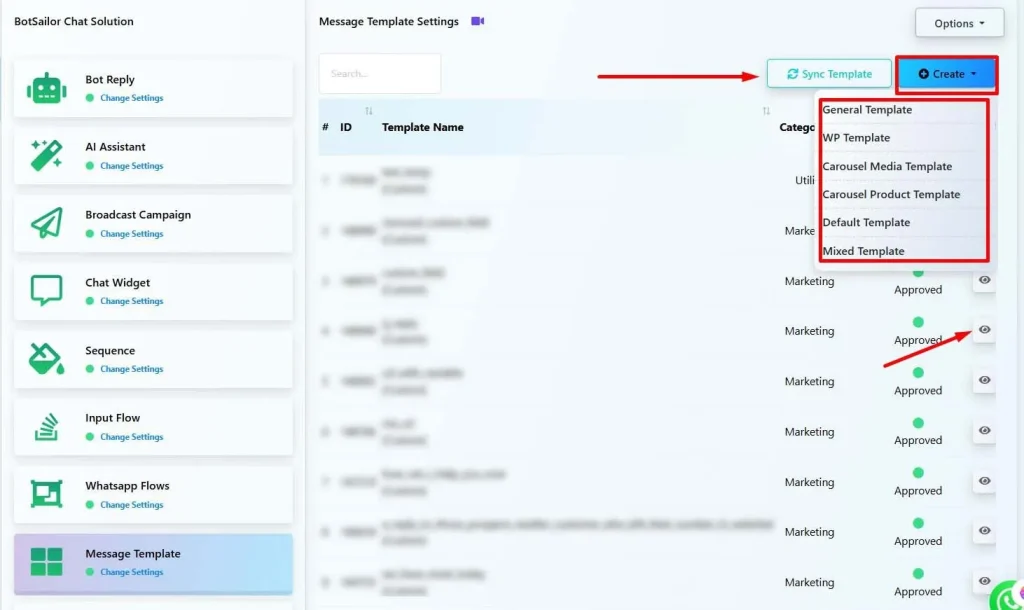Select the Input Flow stacked lines icon
The height and width of the screenshot is (610, 1024).
[46, 426]
